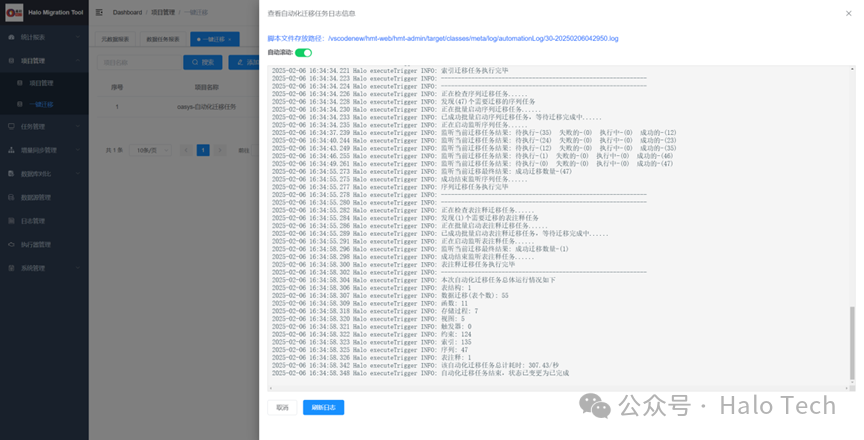Viewport: 864px width, 440px height.
Task: Select the blue 一键迁移 tab
Action: (214, 39)
